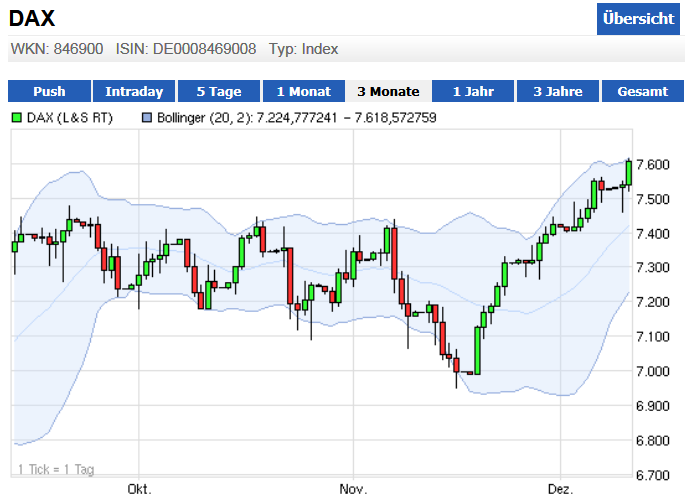Click the Typ: Index text
The width and height of the screenshot is (685, 500).
pos(304,49)
